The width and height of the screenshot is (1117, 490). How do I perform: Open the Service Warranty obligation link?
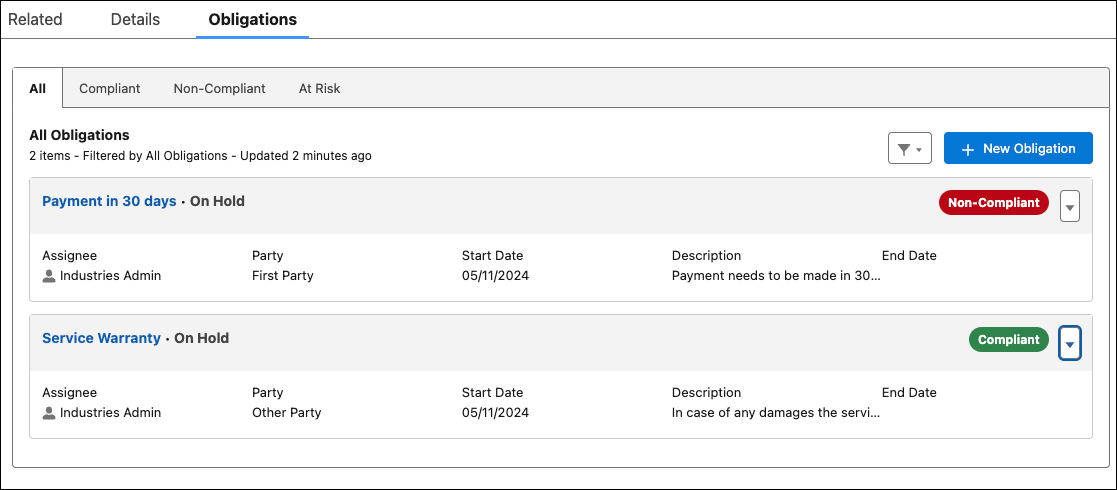click(101, 338)
